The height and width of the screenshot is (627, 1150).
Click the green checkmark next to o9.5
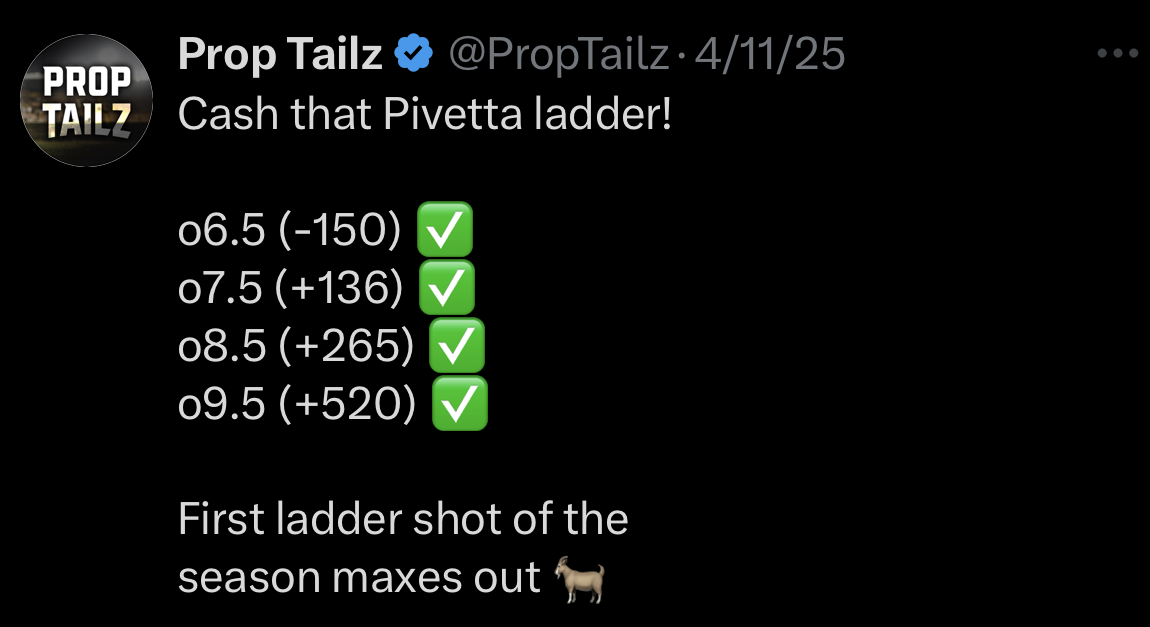pos(459,403)
